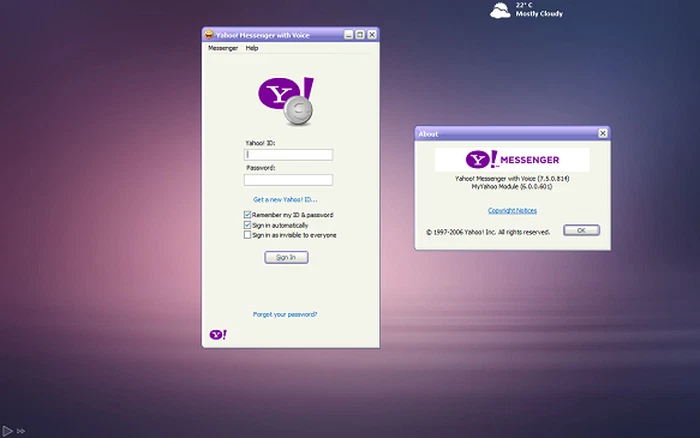Screen dimensions: 700x438
Task: Minimize the Yahoo! Messenger window
Action: click(349, 35)
